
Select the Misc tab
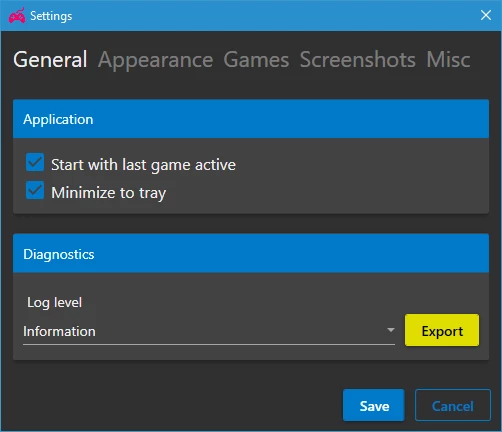tap(448, 60)
